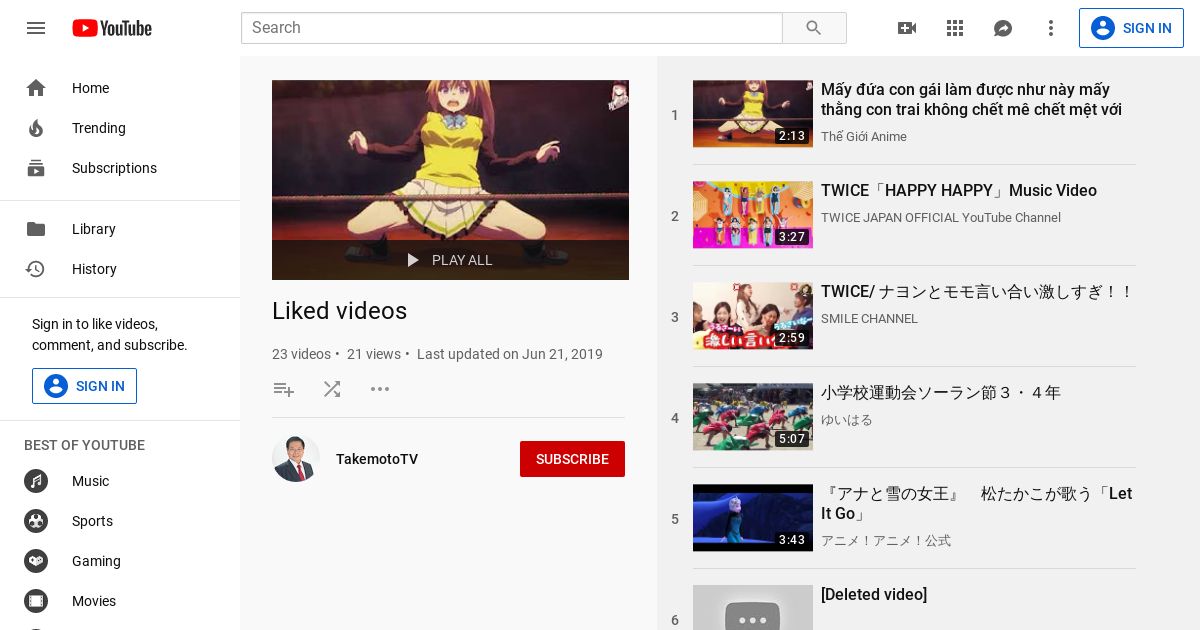Open the top bar settings dots menu
1200x630 pixels.
coord(1051,28)
